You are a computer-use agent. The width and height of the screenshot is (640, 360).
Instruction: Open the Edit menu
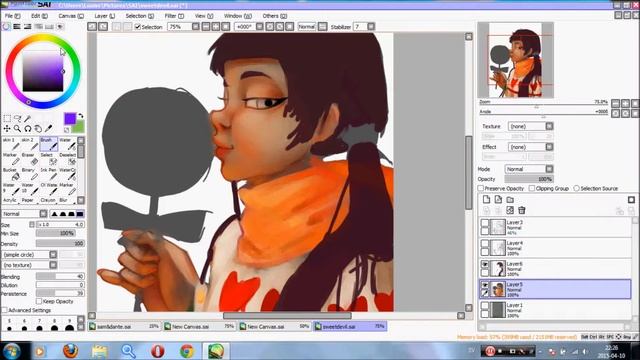[39, 16]
